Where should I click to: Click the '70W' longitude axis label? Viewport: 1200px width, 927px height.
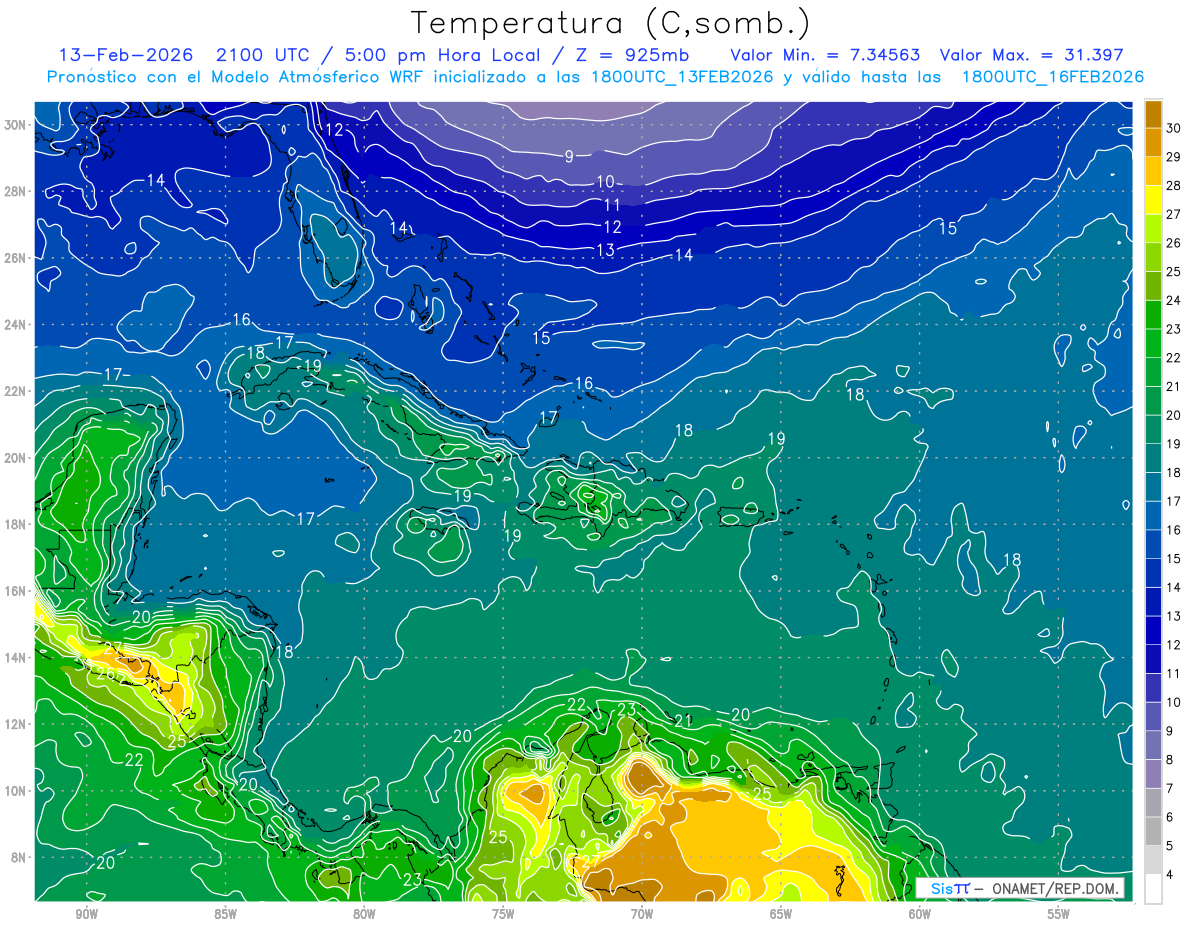642,913
